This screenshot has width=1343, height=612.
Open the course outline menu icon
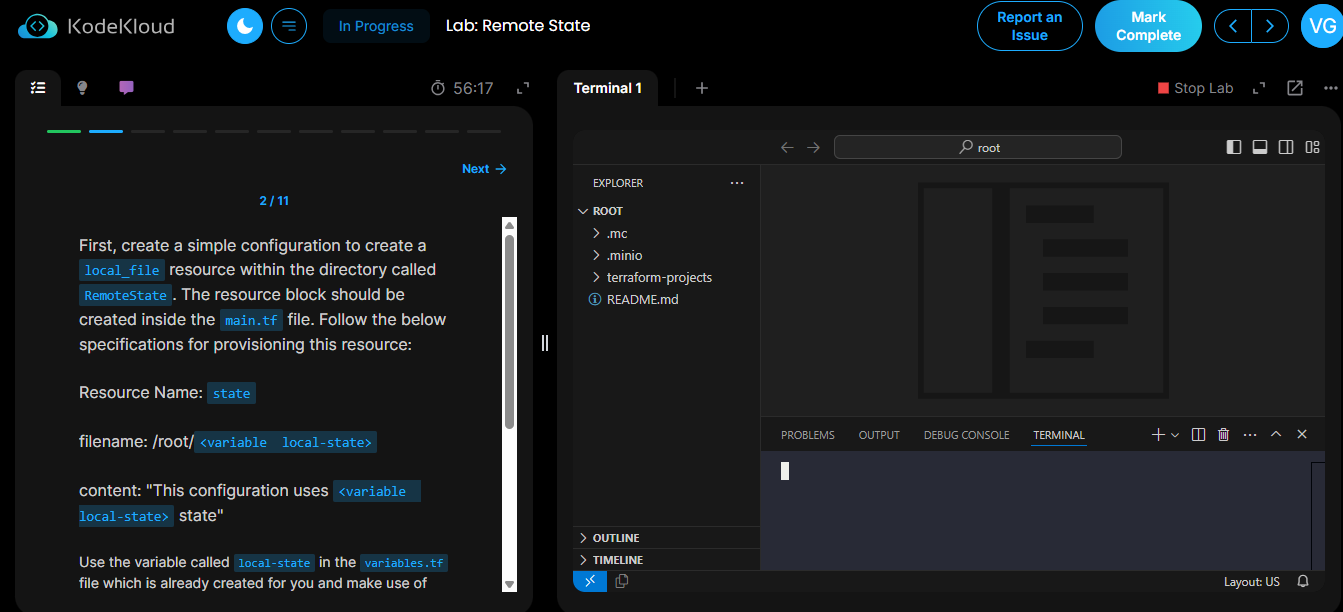(289, 26)
